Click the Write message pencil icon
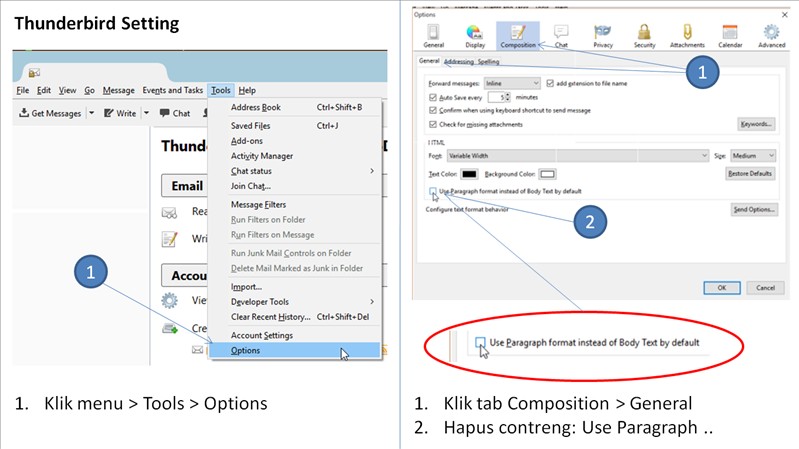 pyautogui.click(x=169, y=239)
